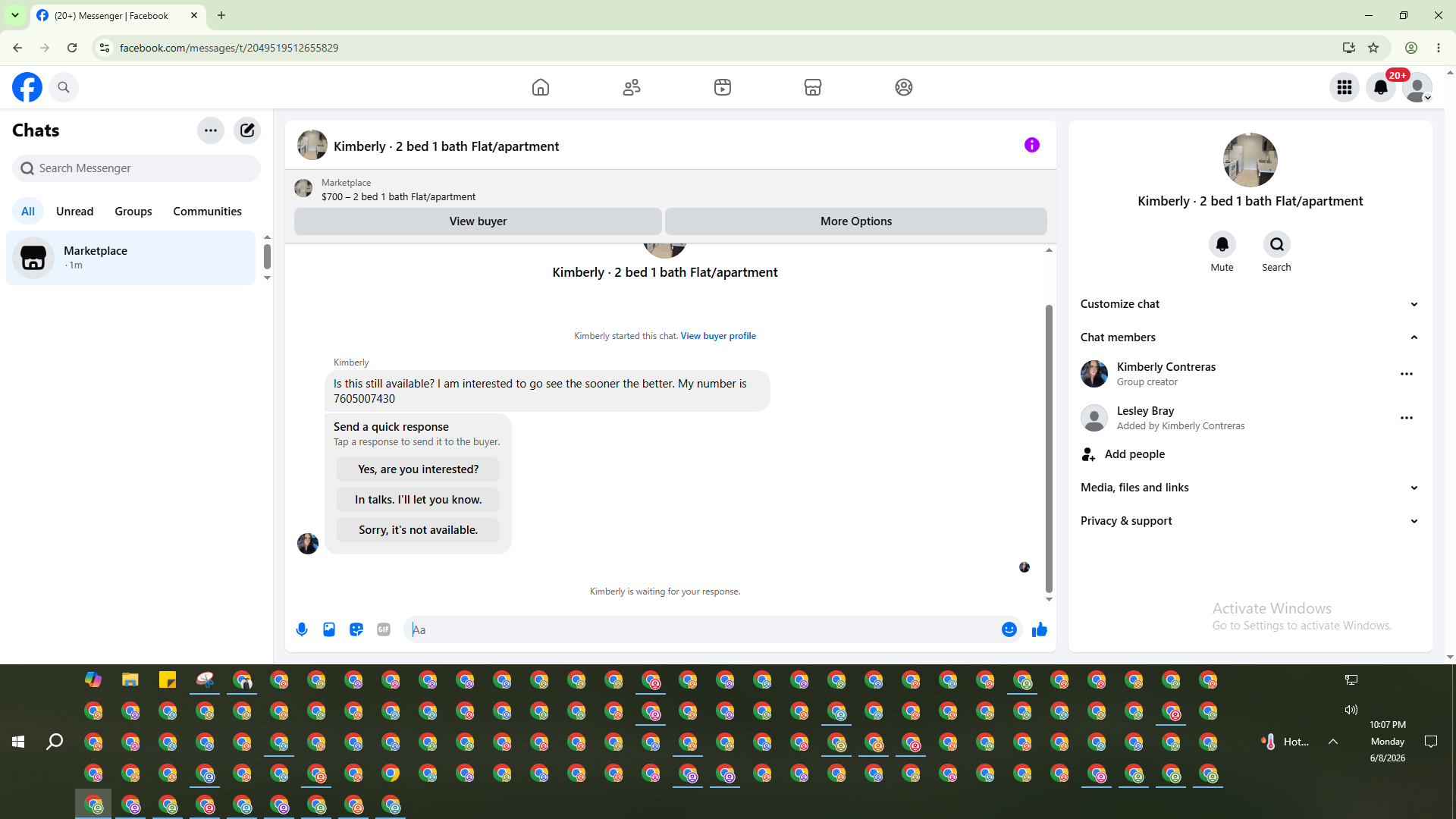Click the conversation scrollbar thumb

[x=1049, y=448]
